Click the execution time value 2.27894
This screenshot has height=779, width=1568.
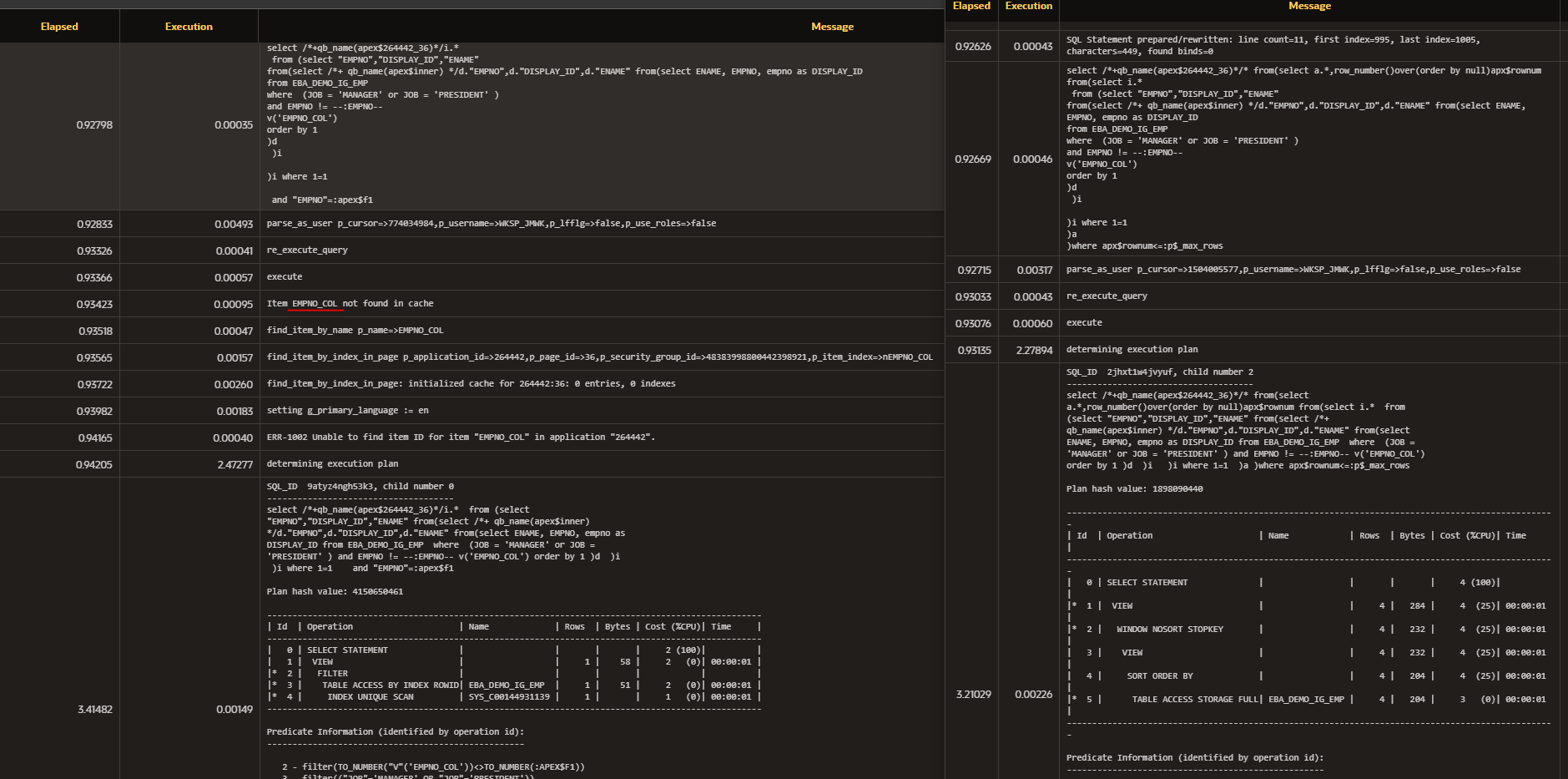pyautogui.click(x=1034, y=351)
